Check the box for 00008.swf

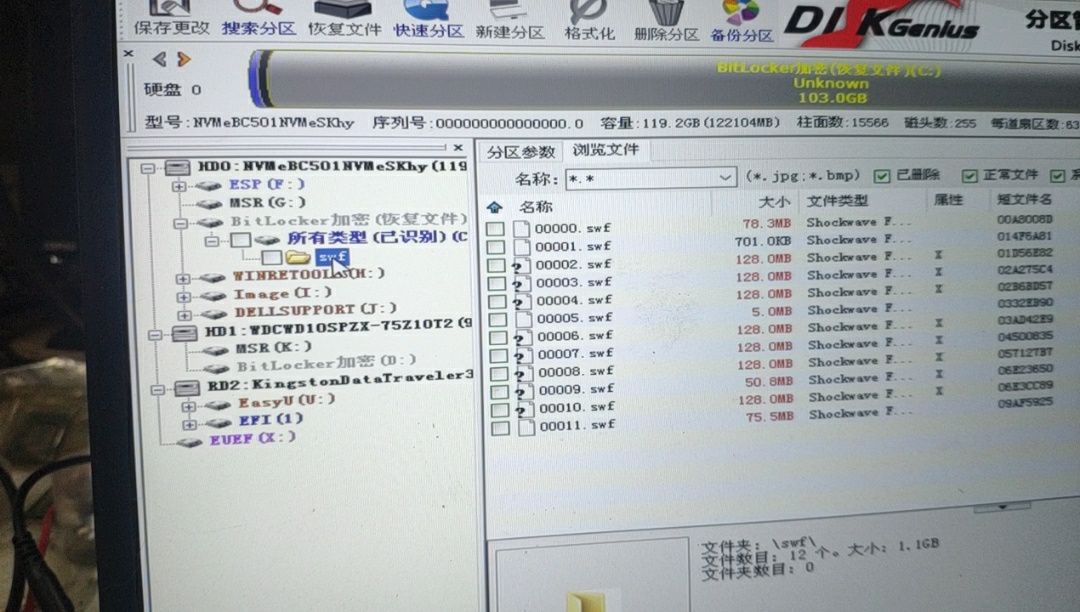(x=499, y=374)
